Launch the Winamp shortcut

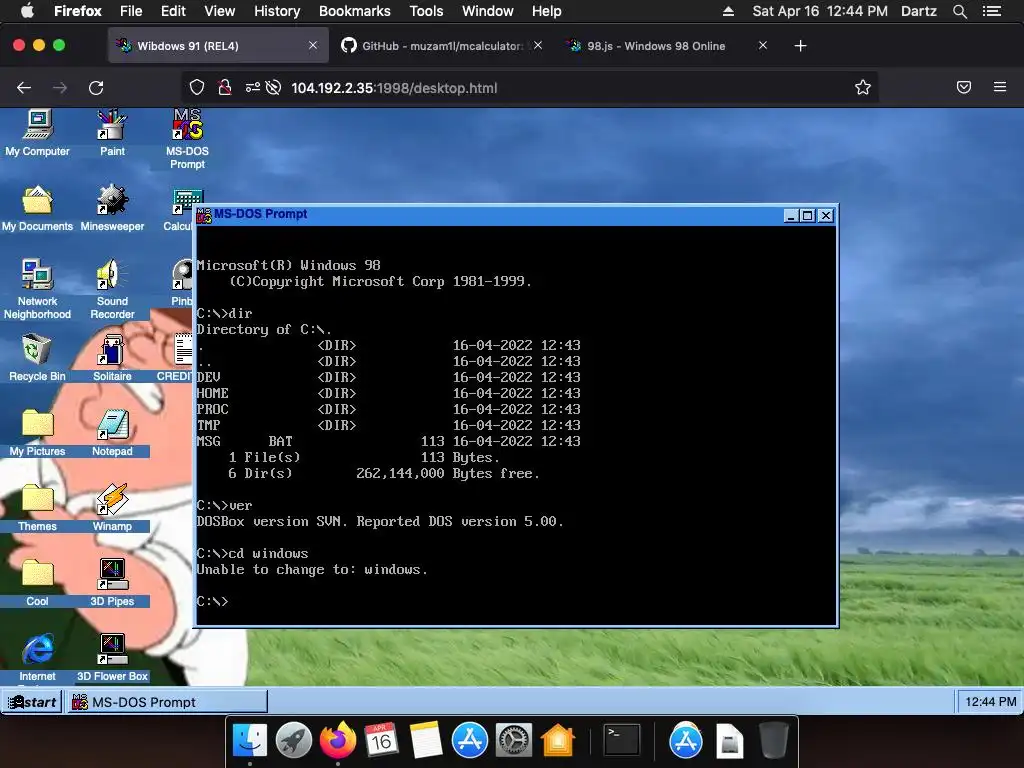[x=112, y=507]
